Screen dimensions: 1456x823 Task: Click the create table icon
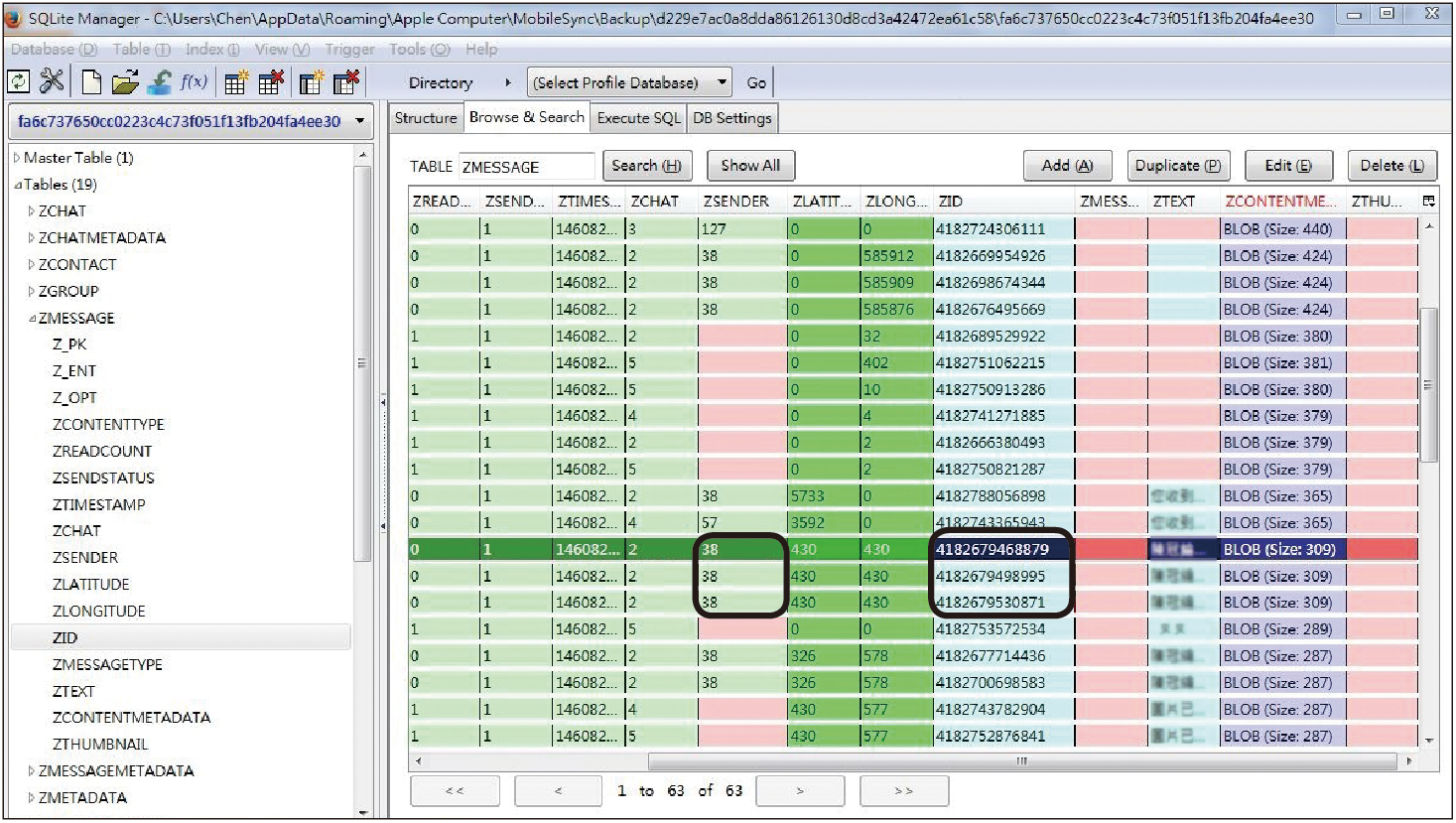[x=236, y=82]
